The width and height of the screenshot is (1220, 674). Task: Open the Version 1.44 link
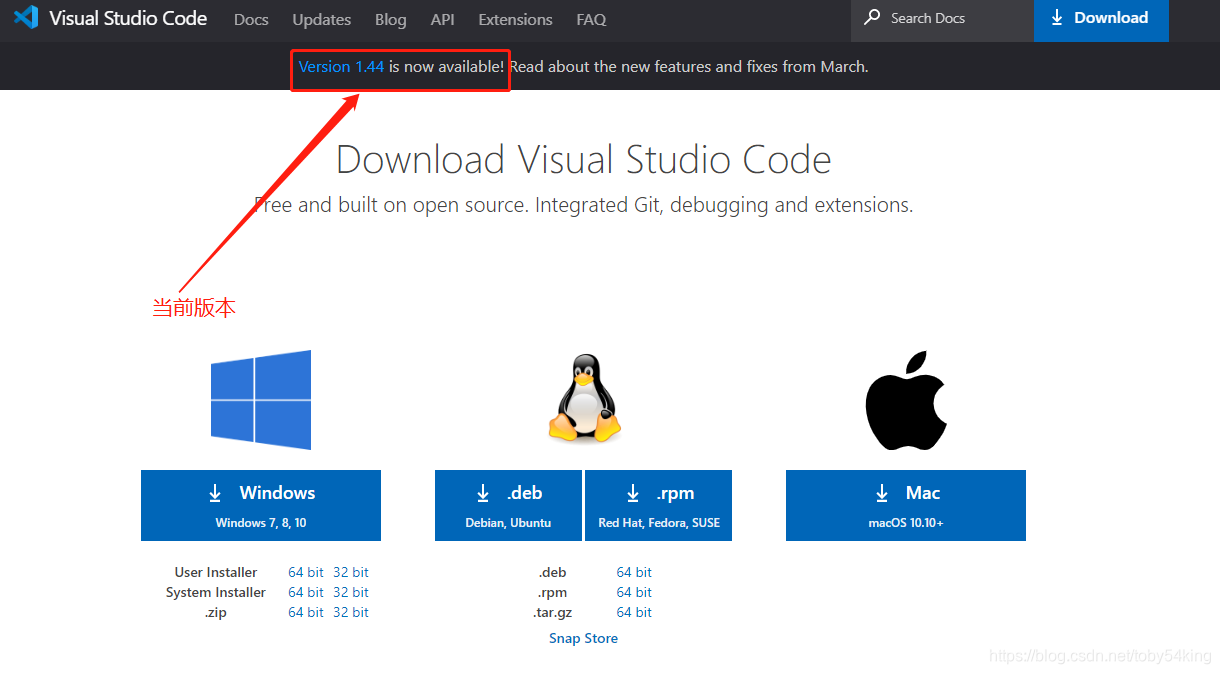(x=341, y=67)
